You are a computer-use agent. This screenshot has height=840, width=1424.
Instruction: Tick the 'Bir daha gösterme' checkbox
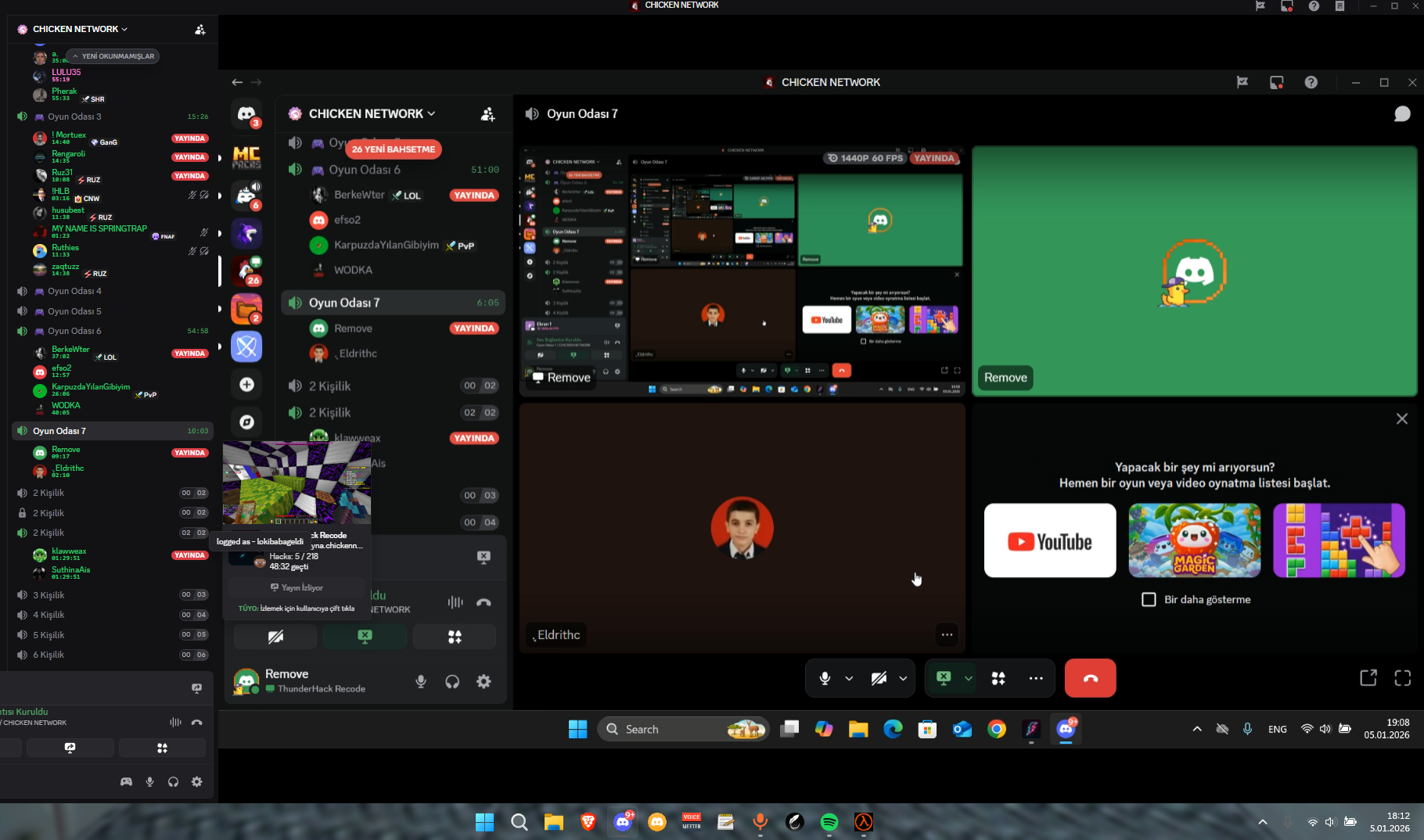[x=1149, y=600]
